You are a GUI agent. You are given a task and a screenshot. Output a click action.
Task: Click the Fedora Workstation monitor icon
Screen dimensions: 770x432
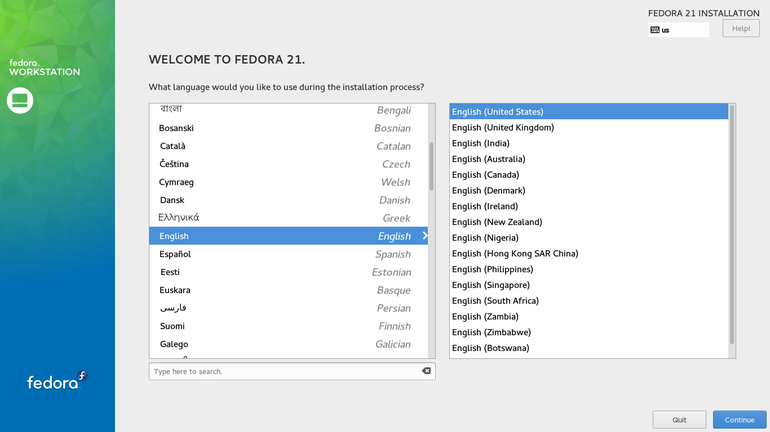[x=20, y=99]
